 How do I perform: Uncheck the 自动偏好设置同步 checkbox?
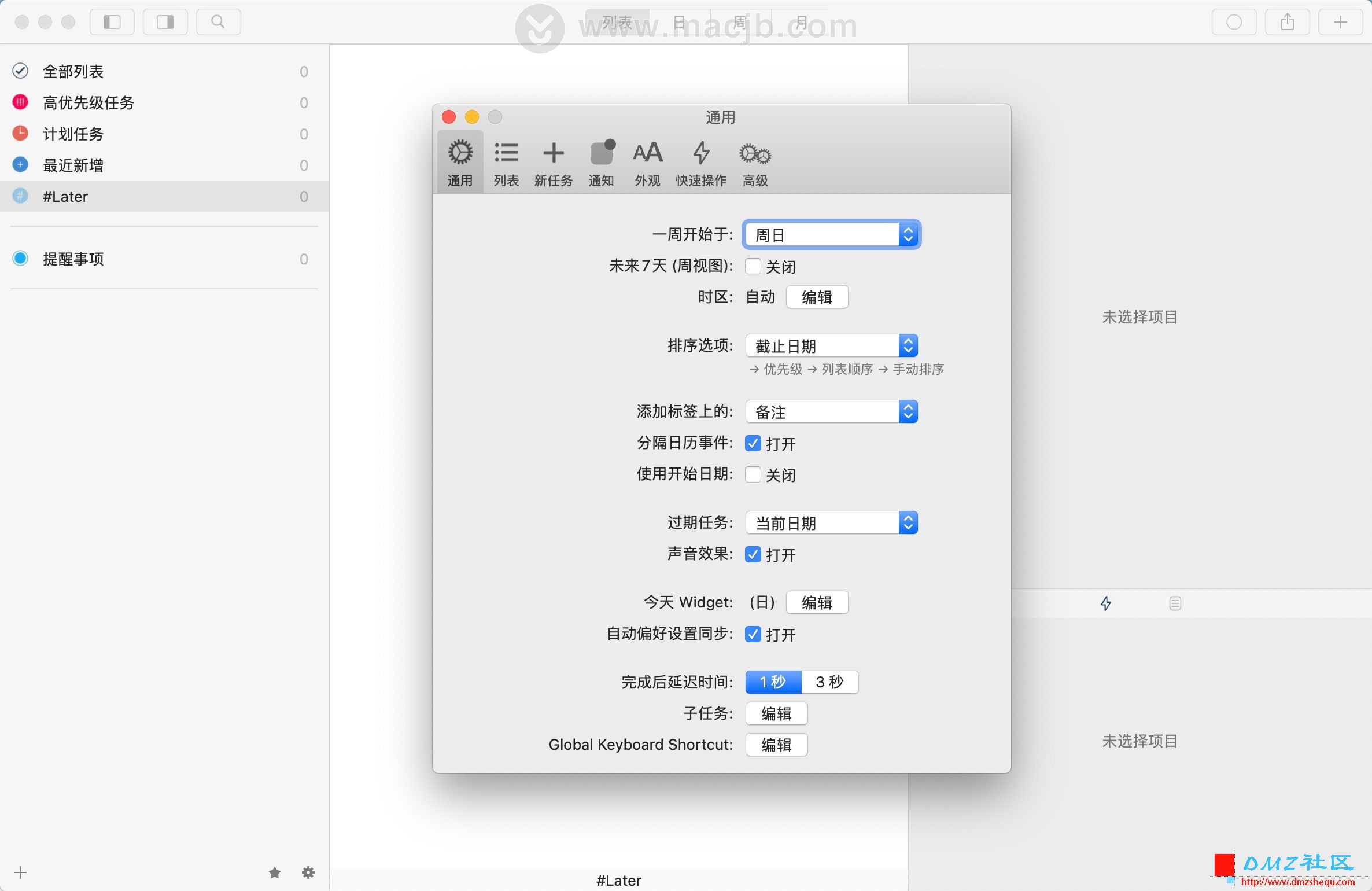[753, 634]
